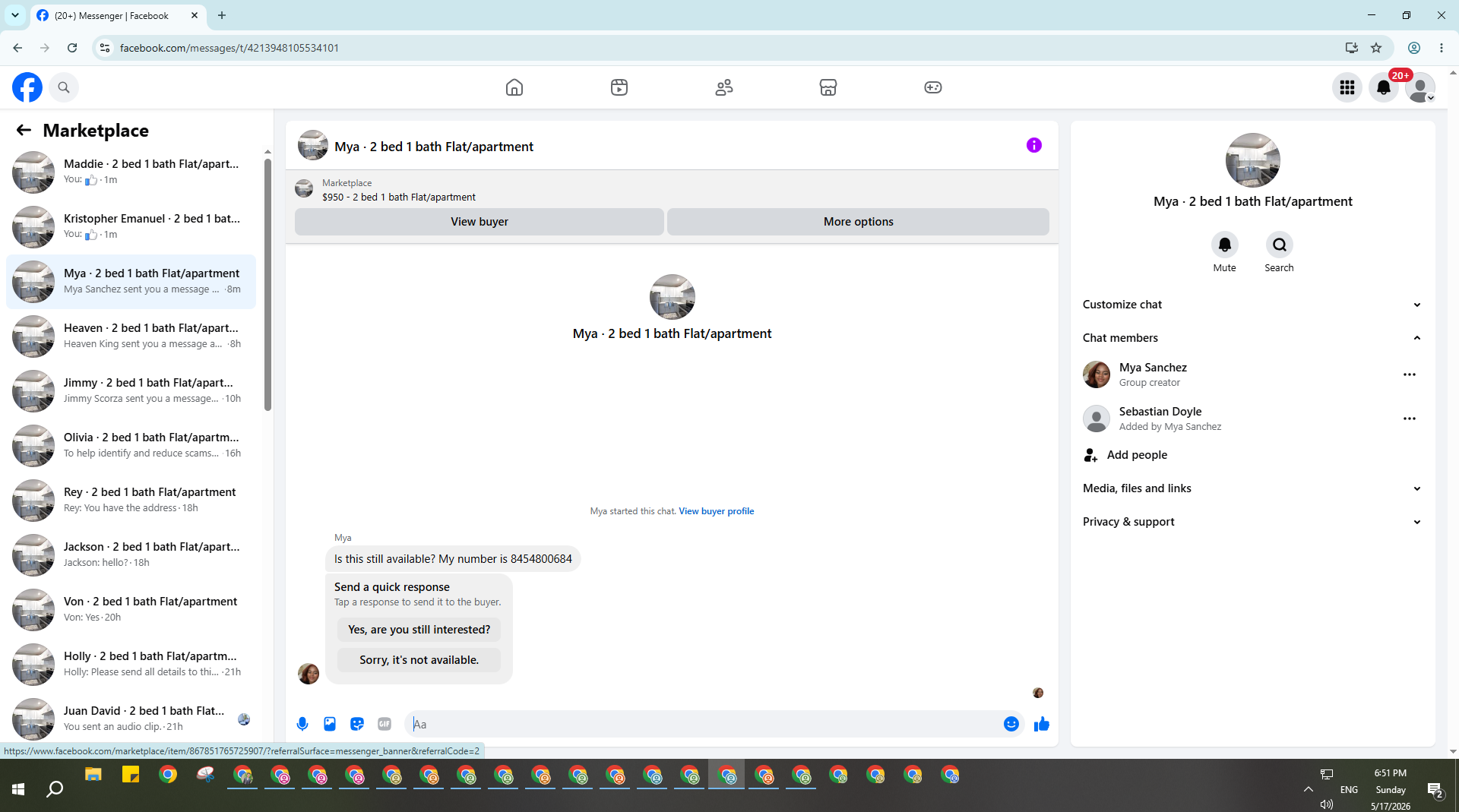Open the emoji picker in message box
This screenshot has width=1459, height=812.
pos(1011,724)
